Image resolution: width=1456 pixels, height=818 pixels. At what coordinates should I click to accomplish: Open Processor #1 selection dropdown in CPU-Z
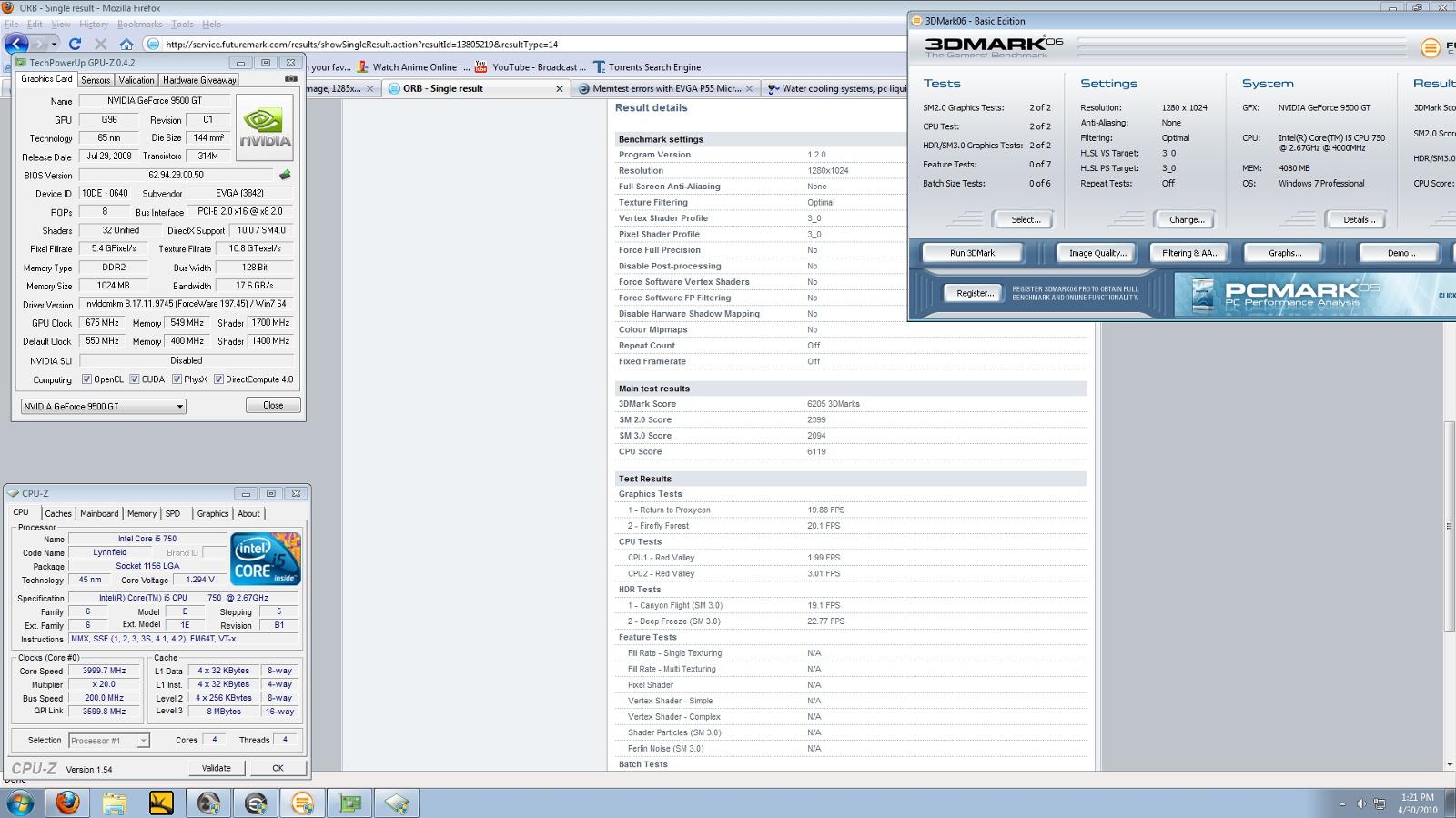coord(108,741)
